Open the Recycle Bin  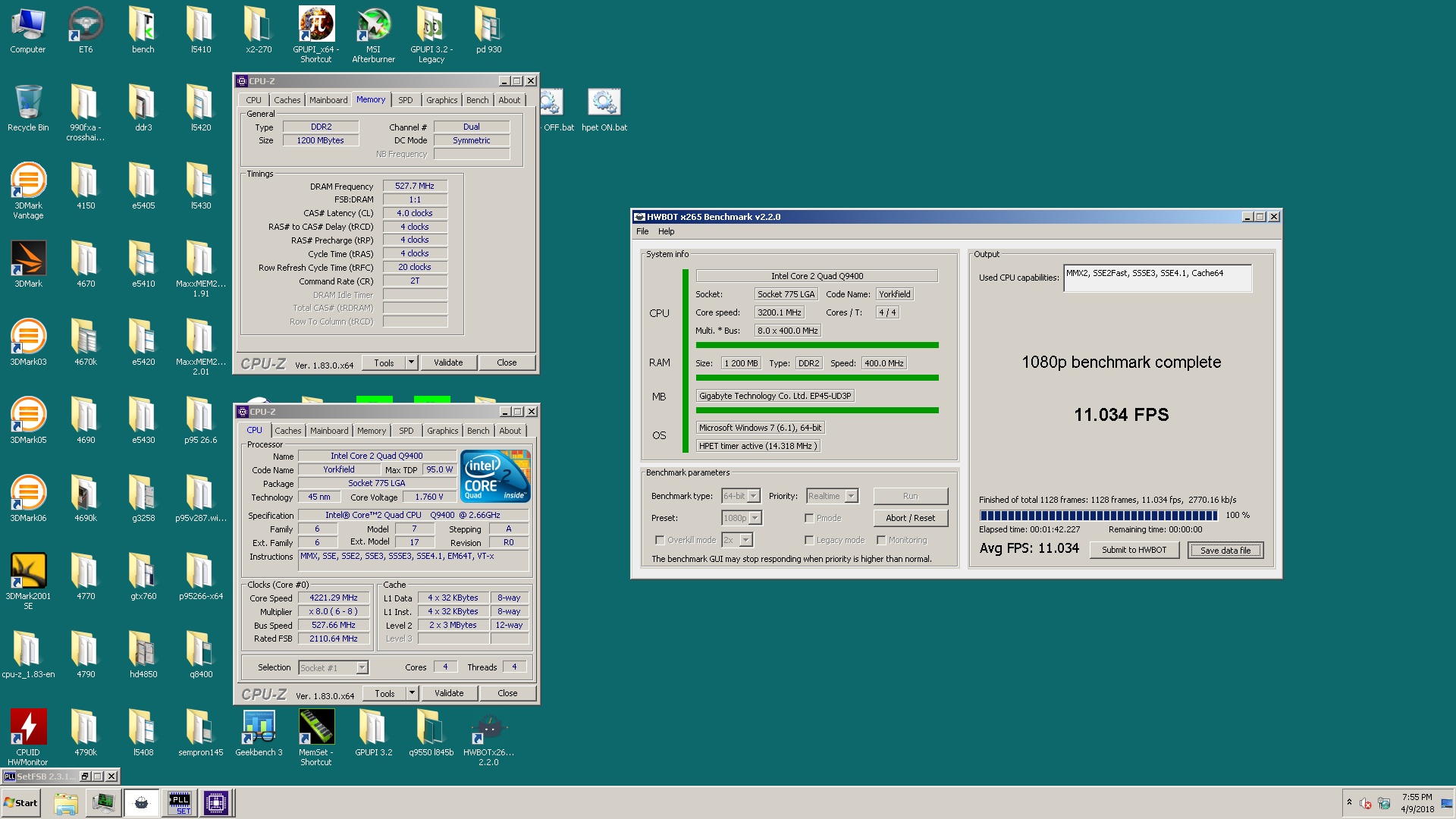28,108
